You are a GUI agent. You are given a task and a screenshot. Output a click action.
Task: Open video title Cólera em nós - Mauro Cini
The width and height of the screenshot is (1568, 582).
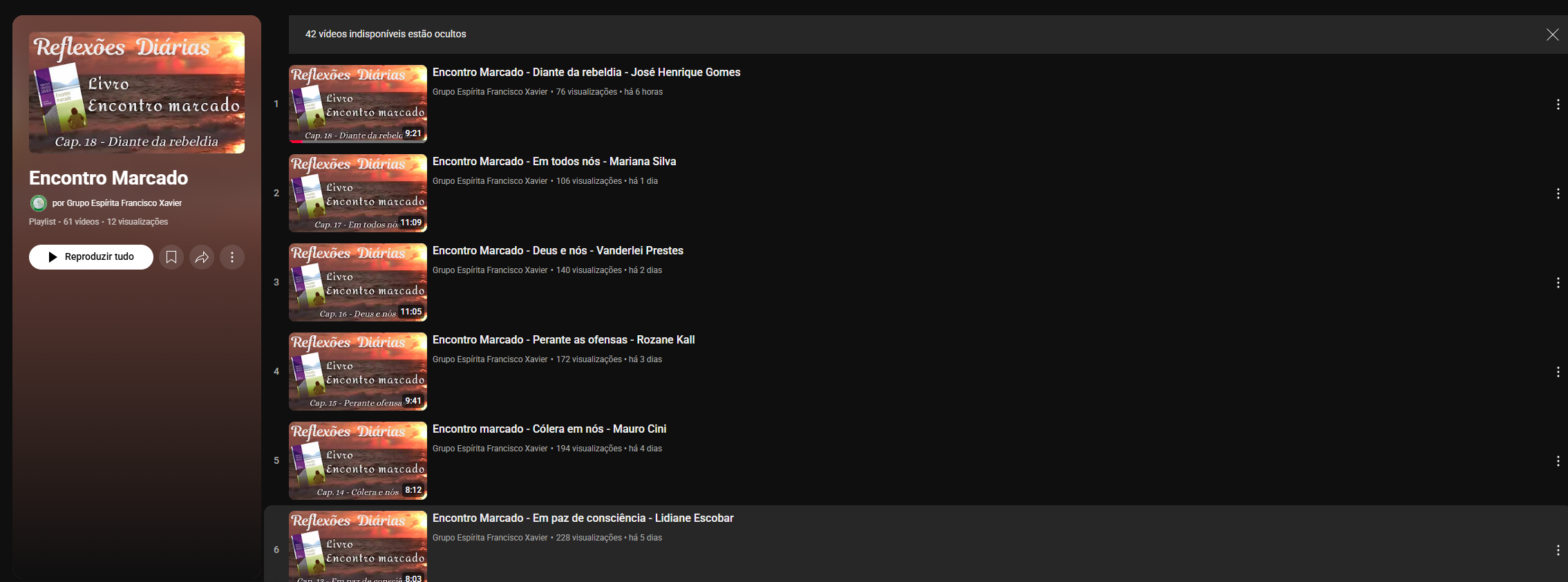tap(549, 429)
